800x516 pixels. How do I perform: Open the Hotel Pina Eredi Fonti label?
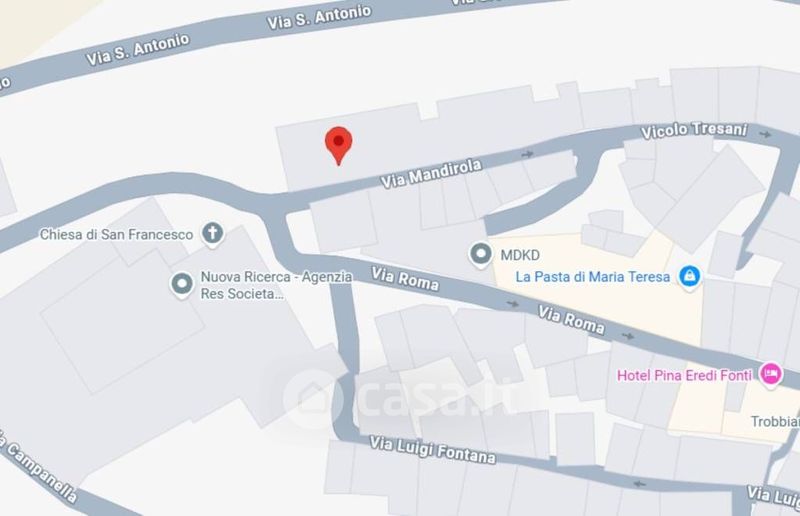click(684, 375)
